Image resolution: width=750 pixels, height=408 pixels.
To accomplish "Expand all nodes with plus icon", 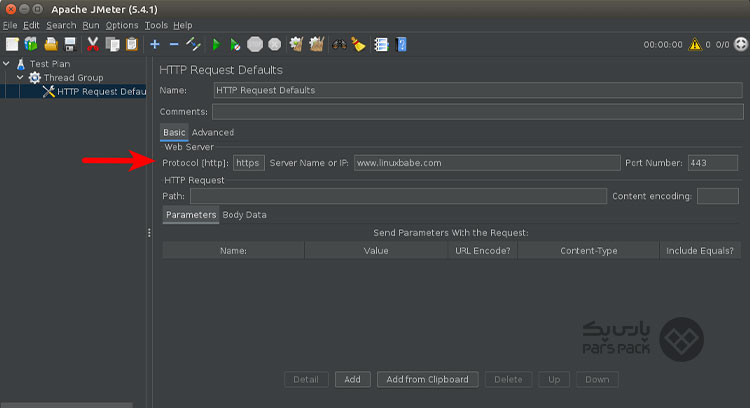I will coord(154,44).
